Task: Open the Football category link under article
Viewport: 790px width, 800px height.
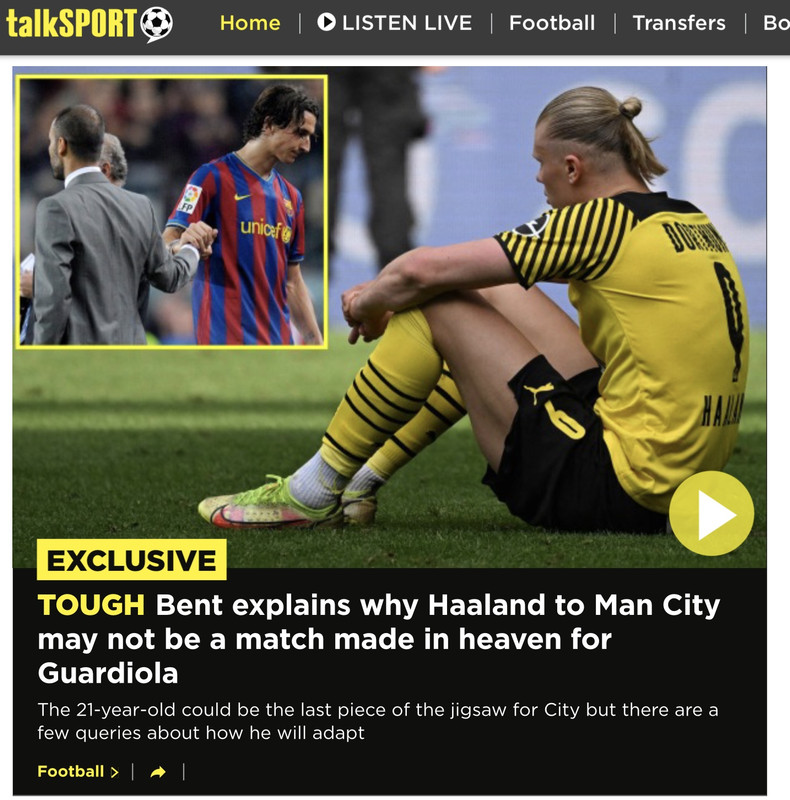Action: [x=71, y=771]
